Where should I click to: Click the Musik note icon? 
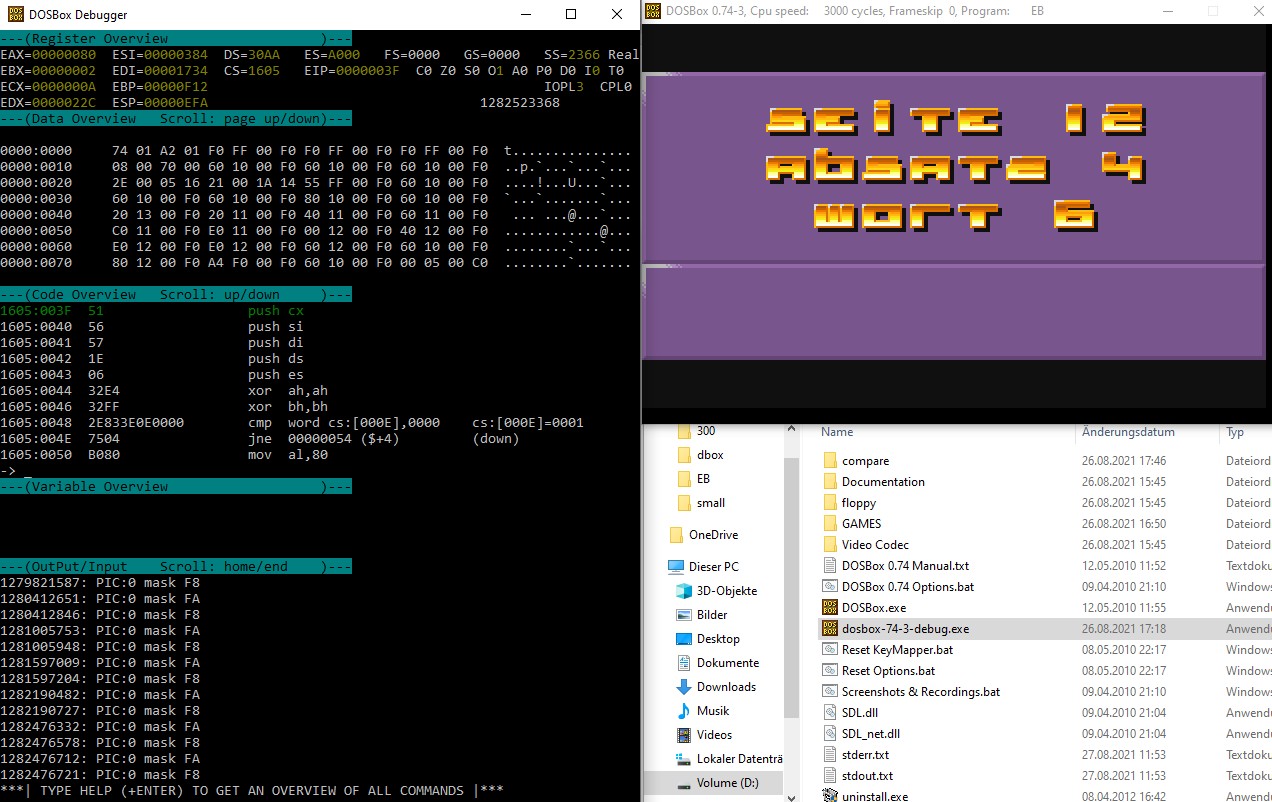(x=684, y=711)
